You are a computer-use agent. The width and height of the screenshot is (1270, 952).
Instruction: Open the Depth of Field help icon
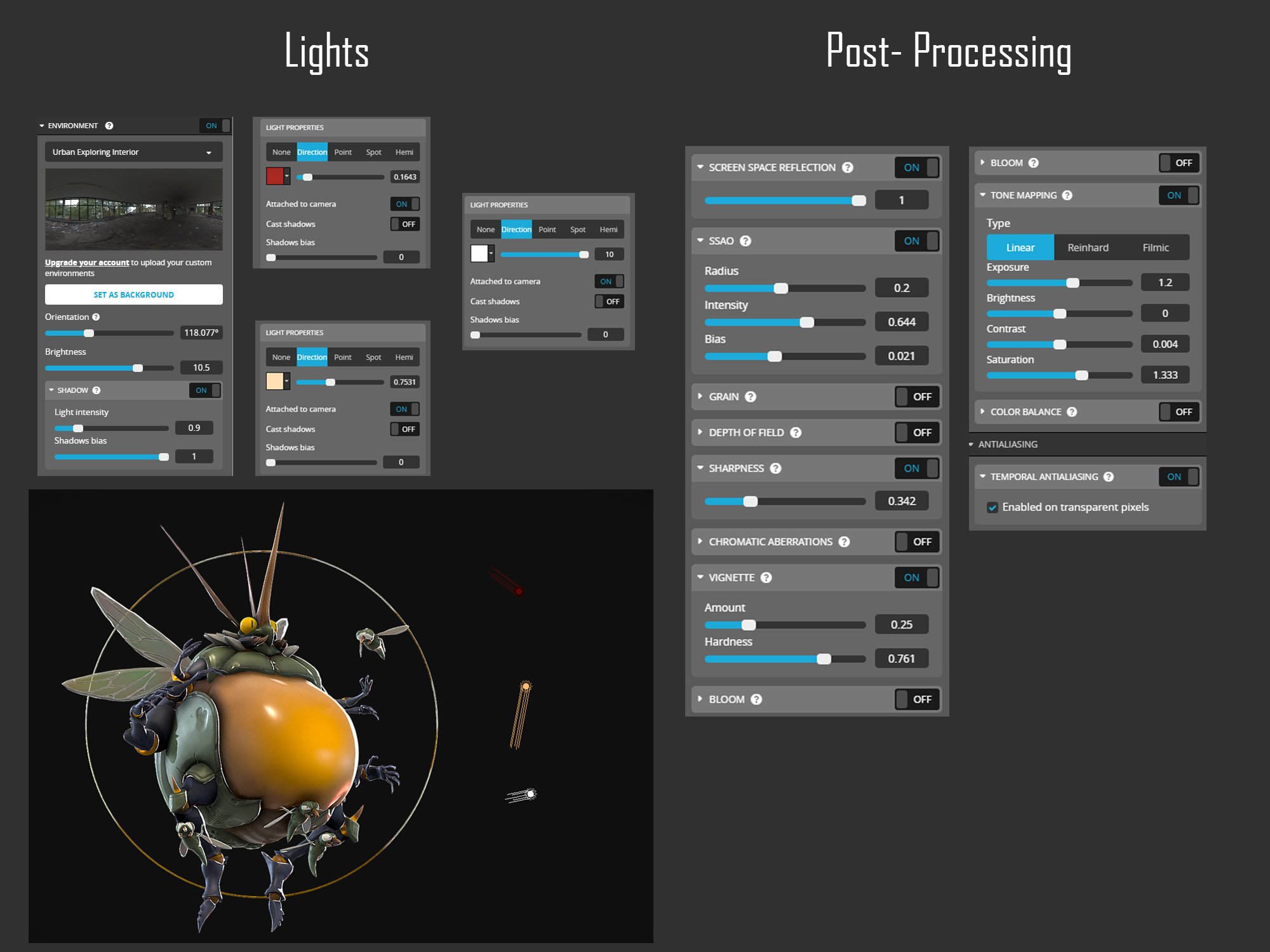(x=796, y=433)
